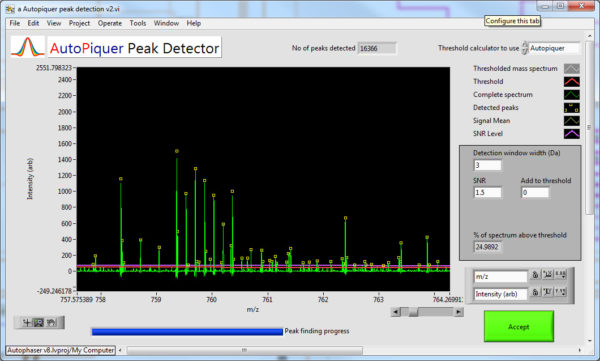Click the Complete spectrum green legend icon
This screenshot has width=600, height=361.
572,95
